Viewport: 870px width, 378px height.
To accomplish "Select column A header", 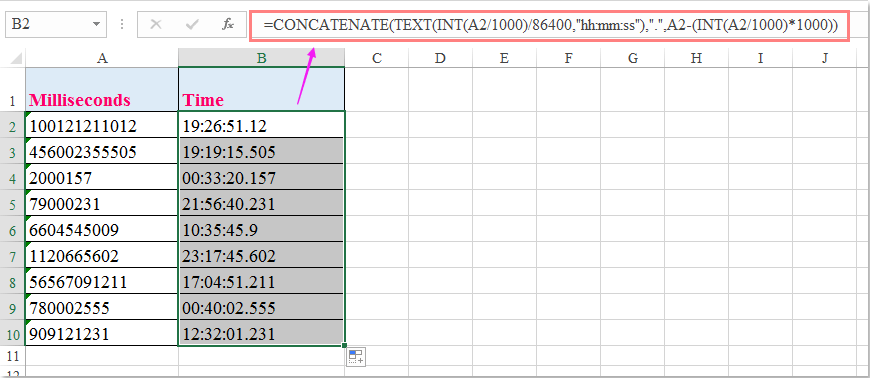I will coord(102,58).
